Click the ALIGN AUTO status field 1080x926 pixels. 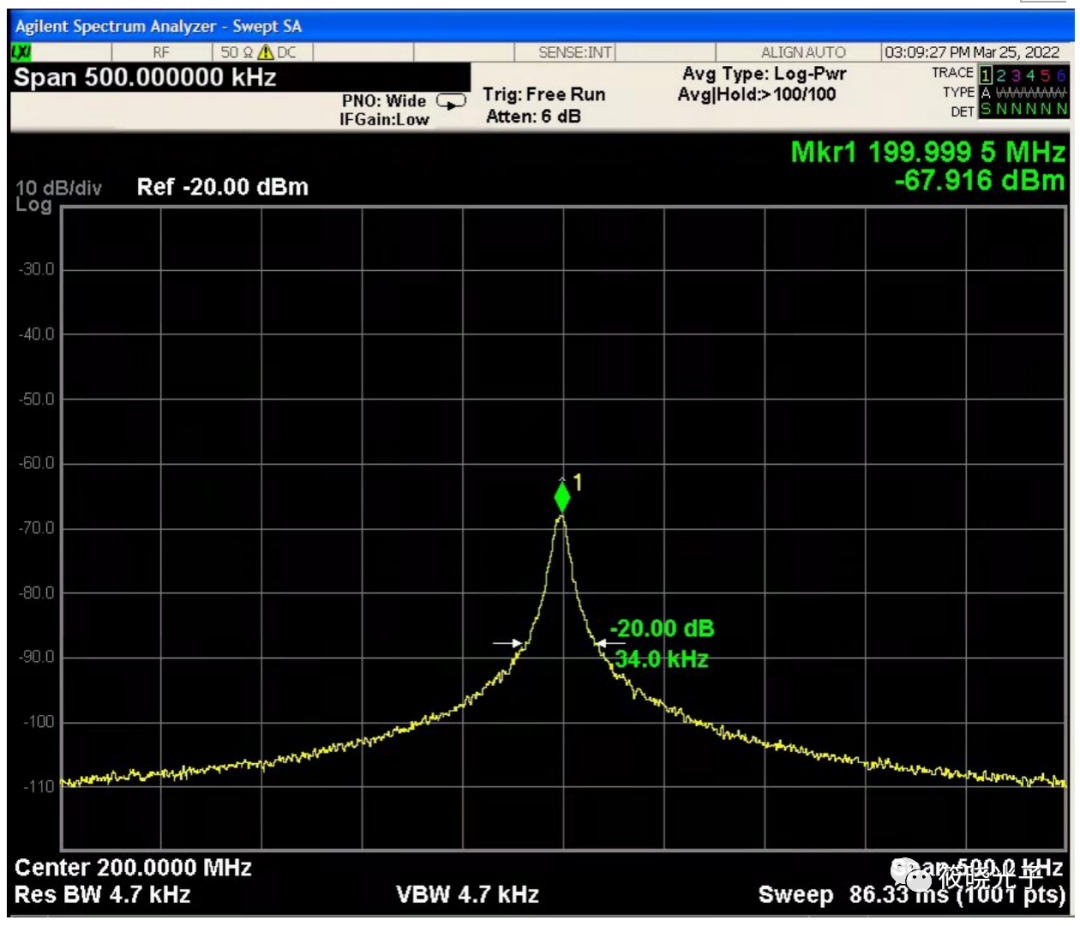[x=802, y=53]
